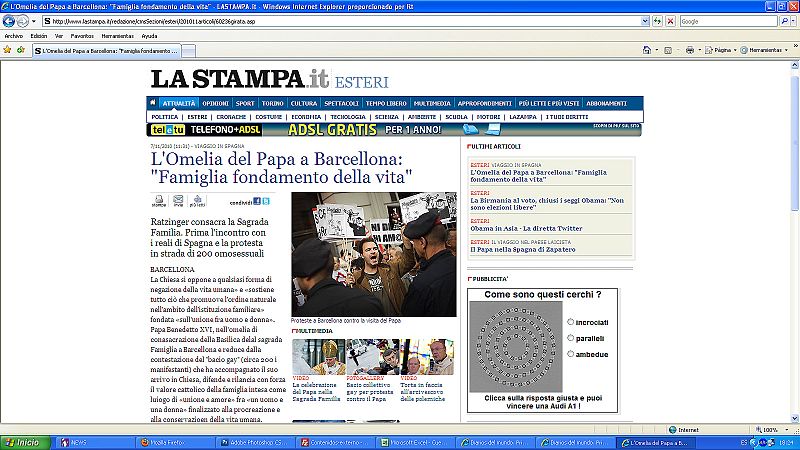Share article via Facebook icon
Viewport: 800px width, 450px height.
257,202
